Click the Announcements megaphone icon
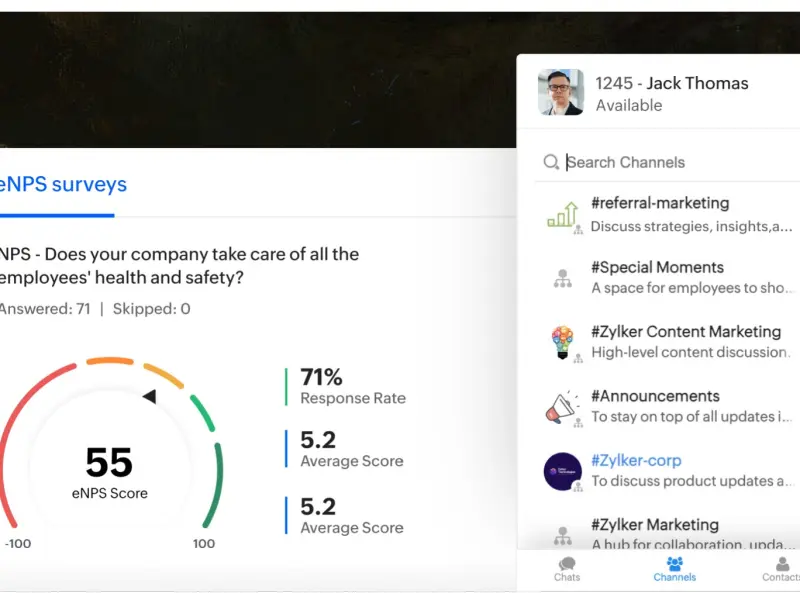 563,407
